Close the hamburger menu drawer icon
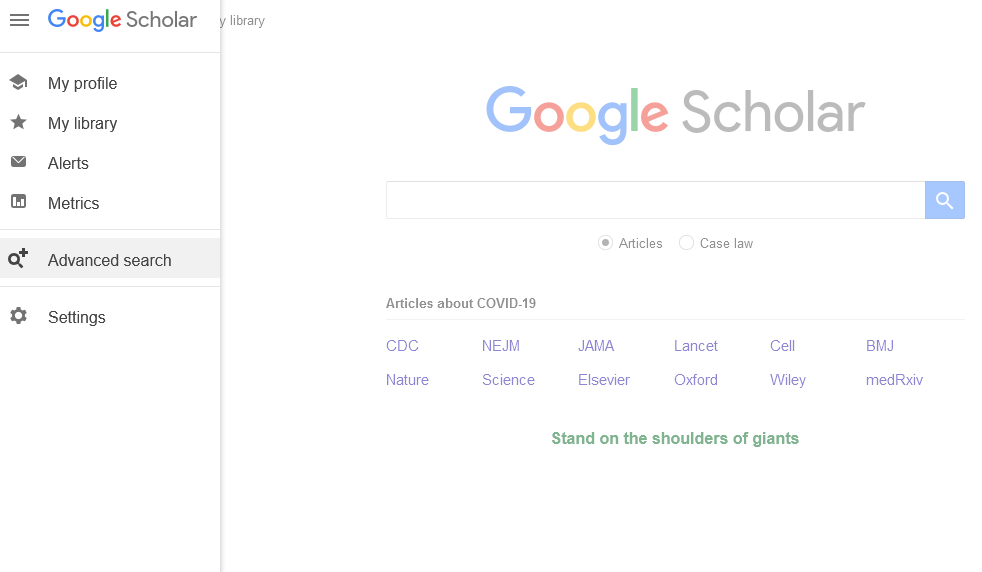 point(19,20)
